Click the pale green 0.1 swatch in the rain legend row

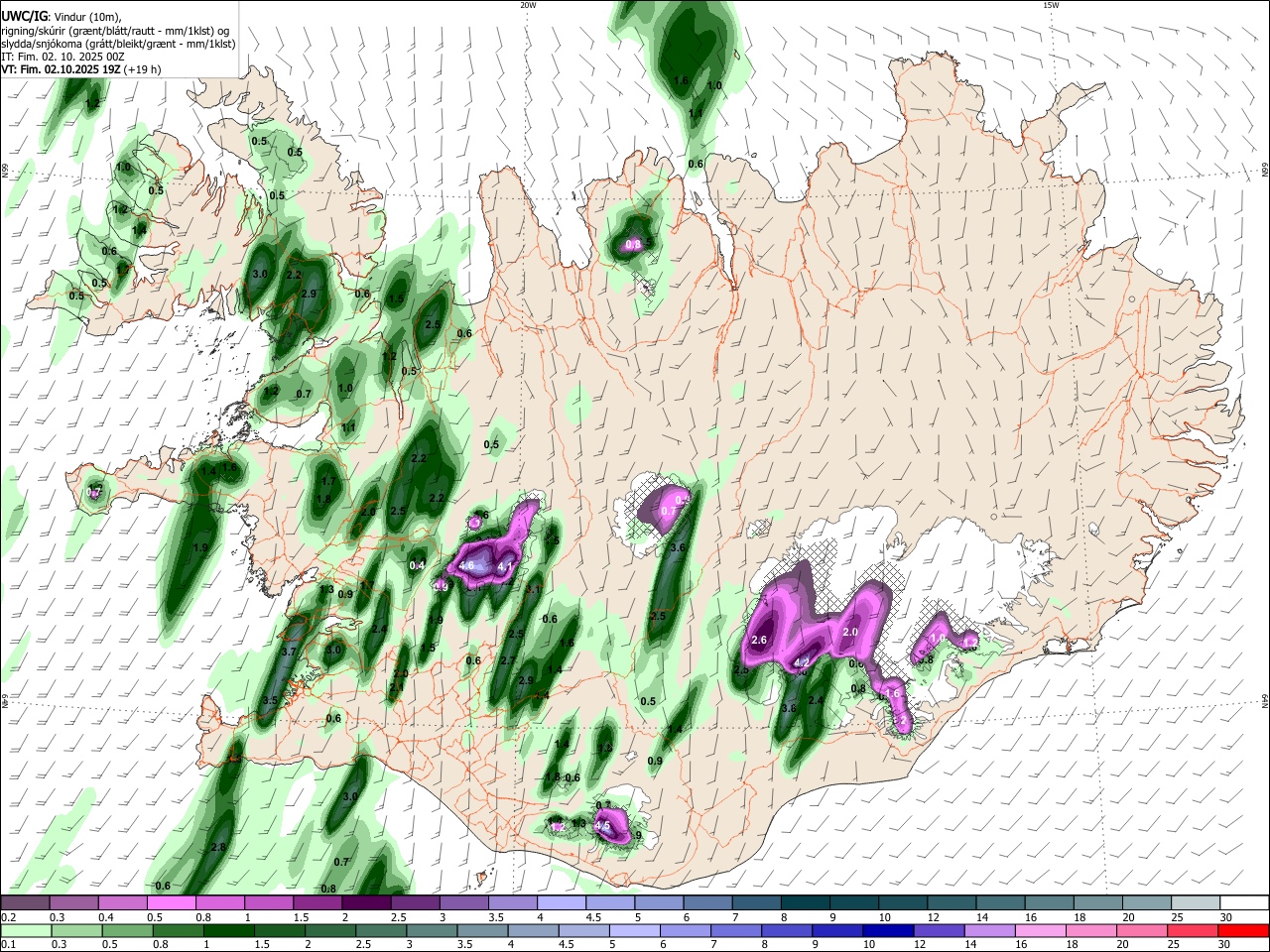[x=25, y=930]
